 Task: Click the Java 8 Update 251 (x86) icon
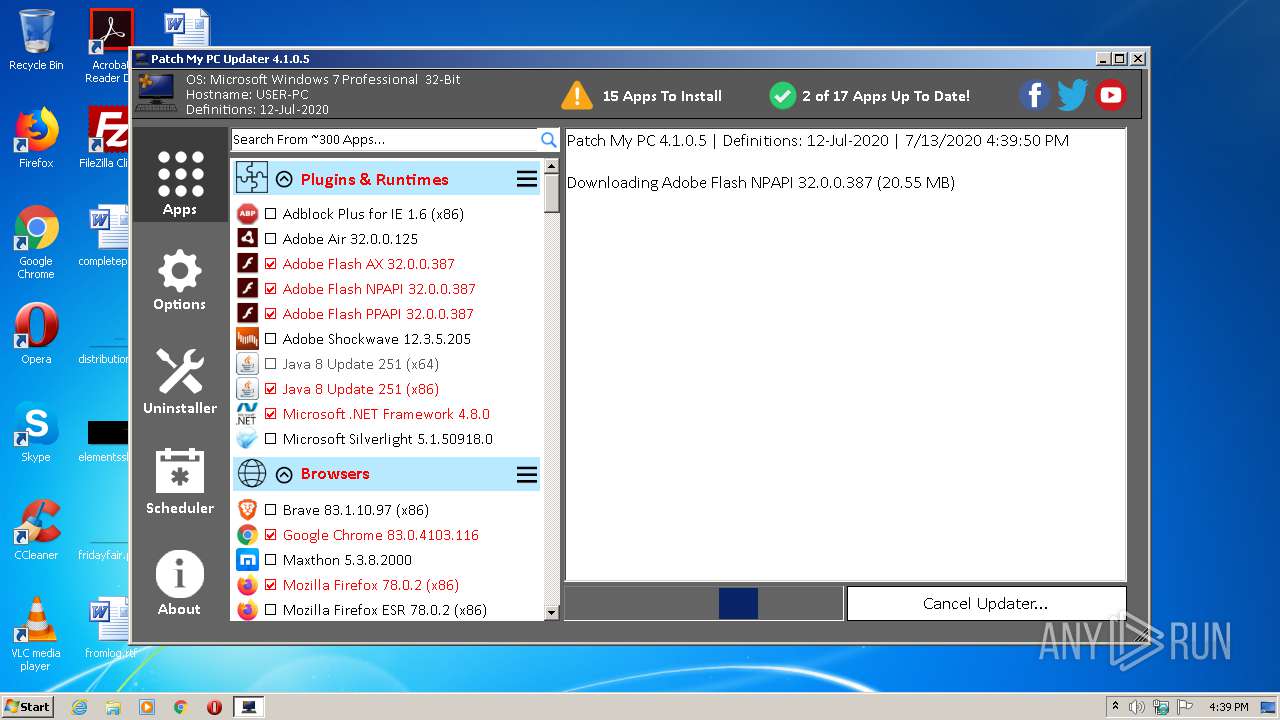coord(247,389)
